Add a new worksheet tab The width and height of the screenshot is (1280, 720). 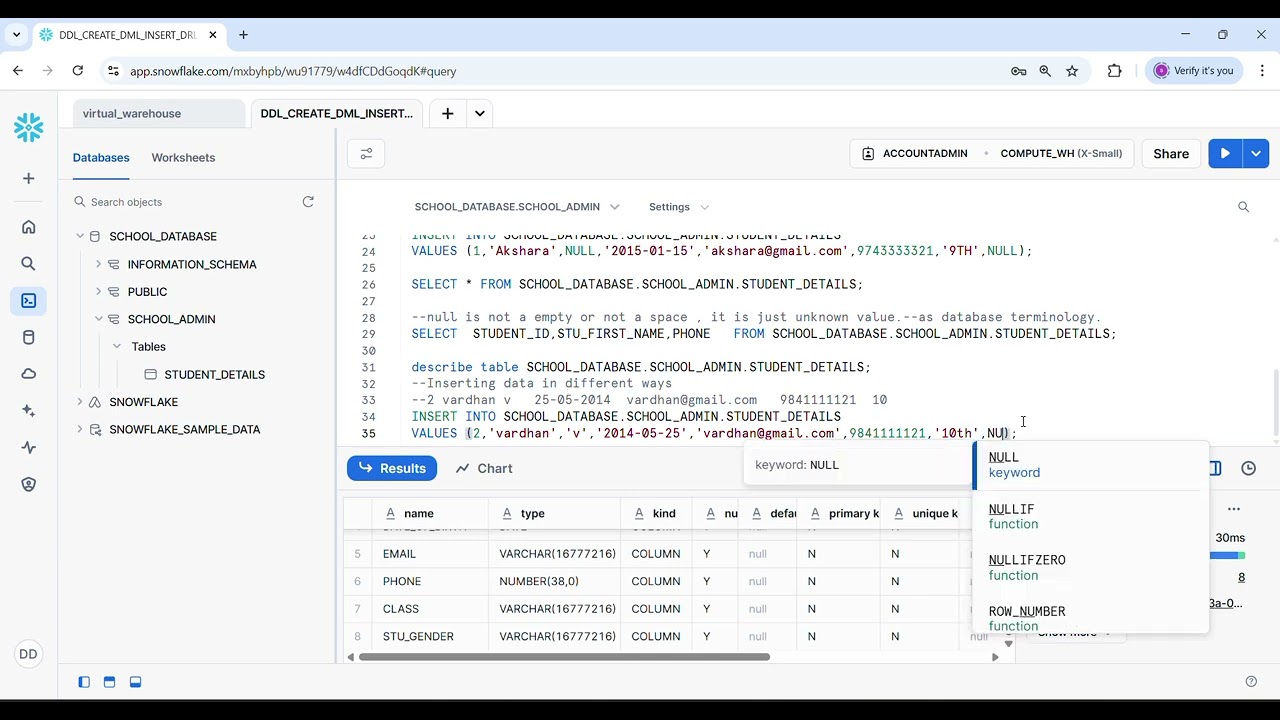[448, 113]
